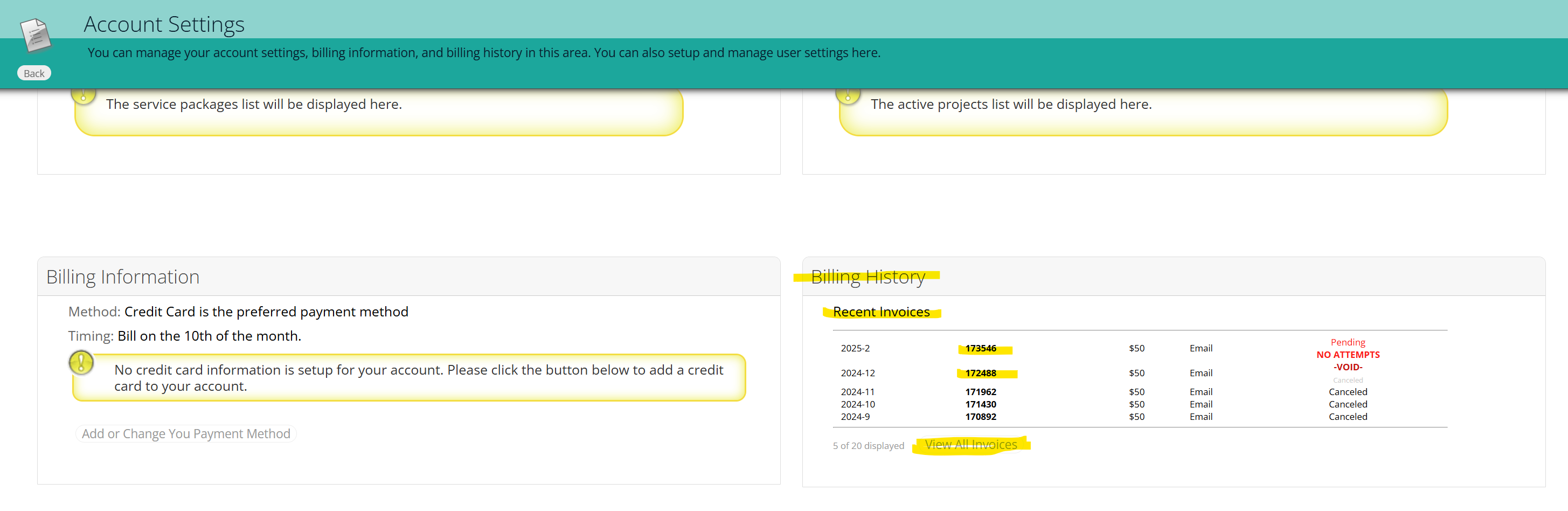
Task: Click $50 amount for invoice 172488
Action: [x=1136, y=373]
